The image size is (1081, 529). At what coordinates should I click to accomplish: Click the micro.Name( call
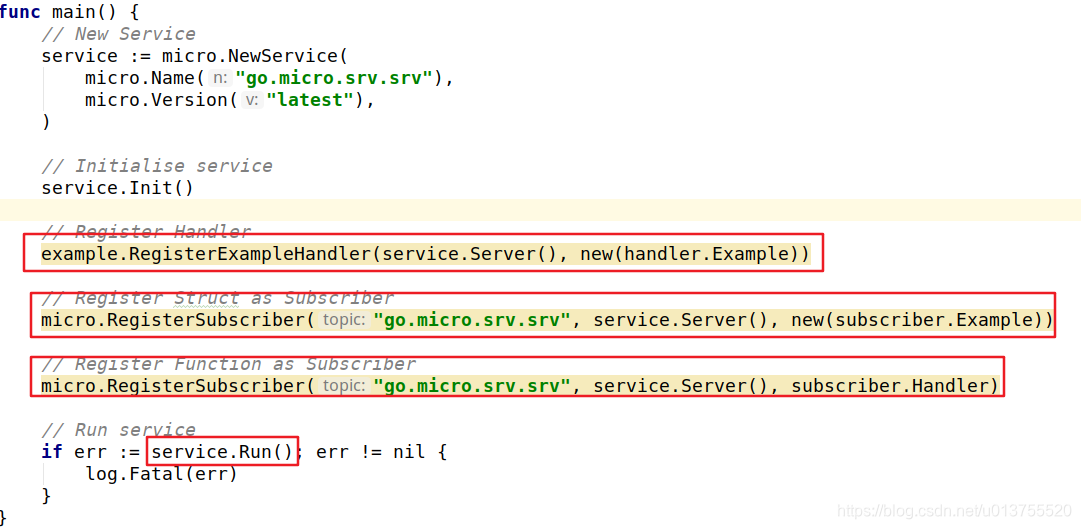144,78
